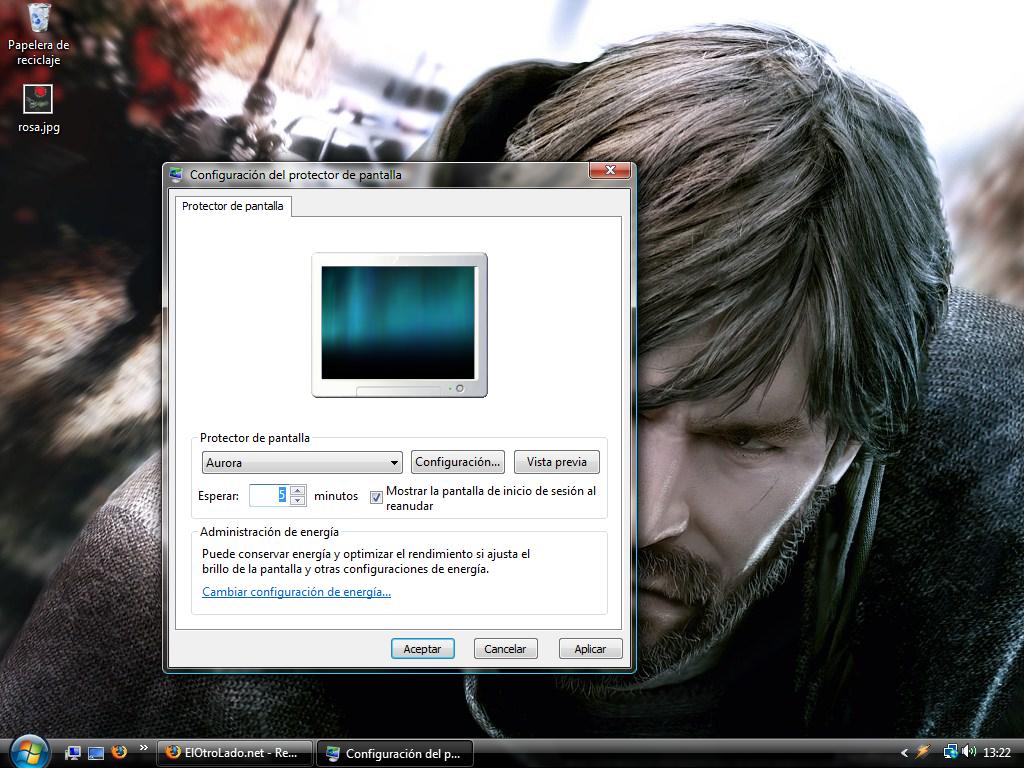This screenshot has width=1024, height=768.
Task: Click the Esperar minutes input field
Action: (268, 495)
